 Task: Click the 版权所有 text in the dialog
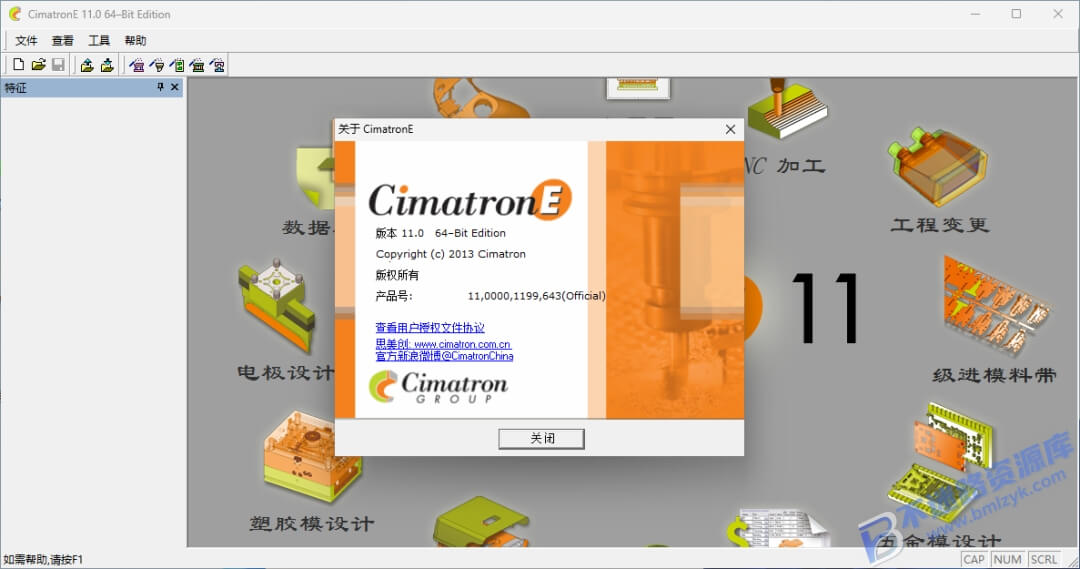tap(397, 275)
